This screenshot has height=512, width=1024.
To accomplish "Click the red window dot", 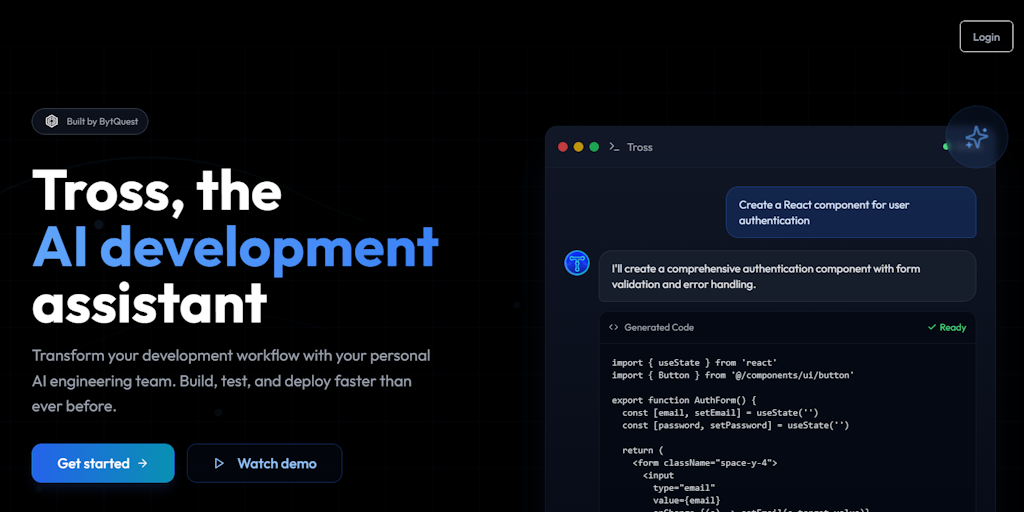I will 563,147.
